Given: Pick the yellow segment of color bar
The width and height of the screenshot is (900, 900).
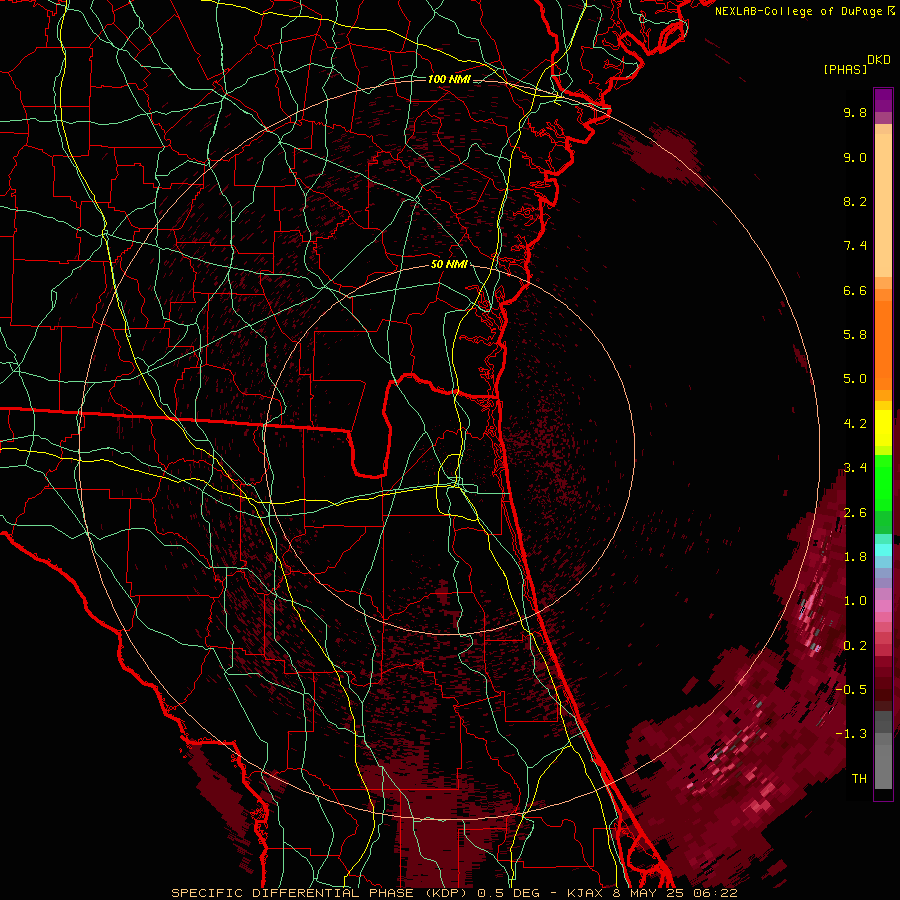Looking at the screenshot, I should tap(883, 428).
